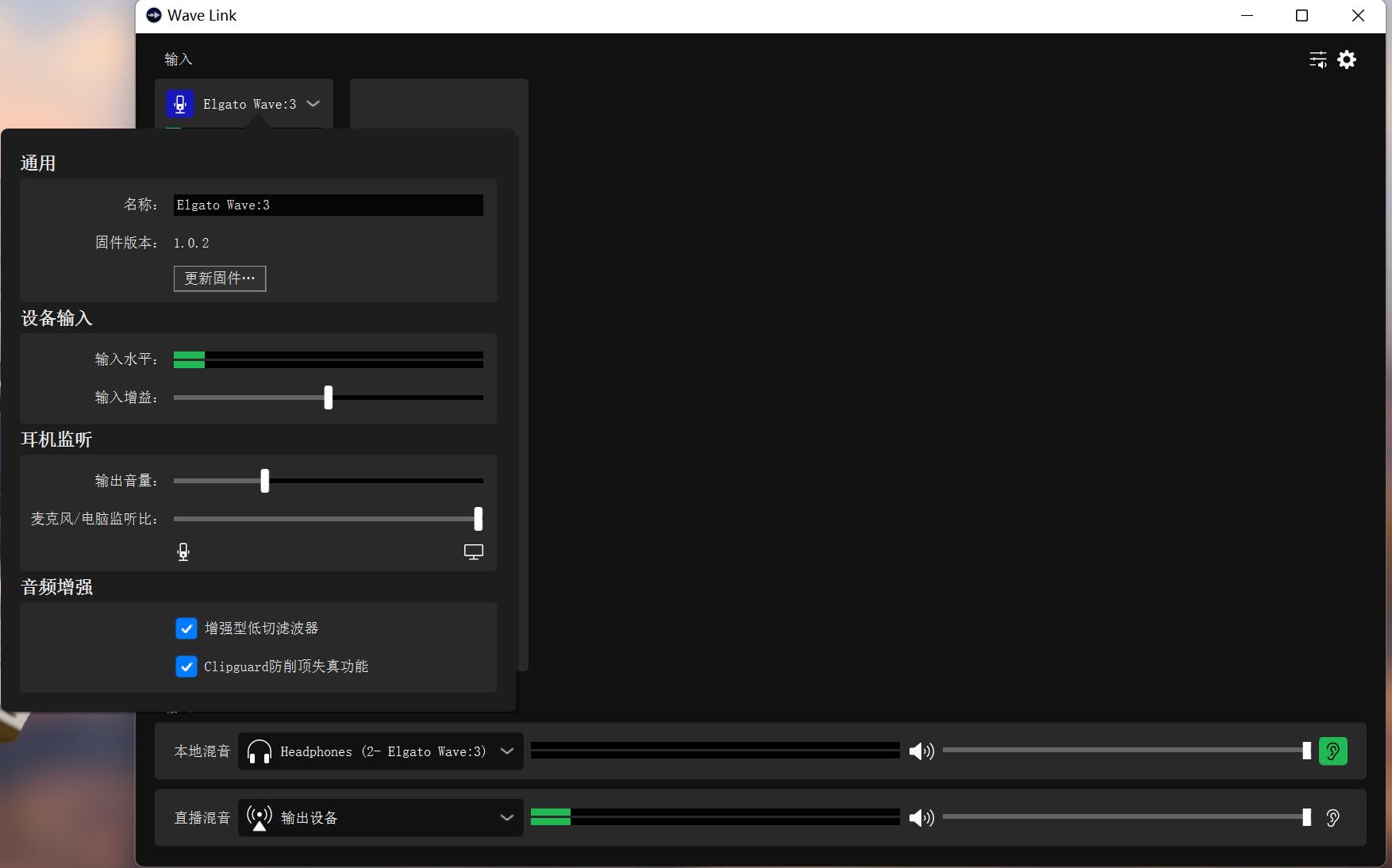The width and height of the screenshot is (1392, 868).
Task: Click the 输出音量 label
Action: [126, 481]
